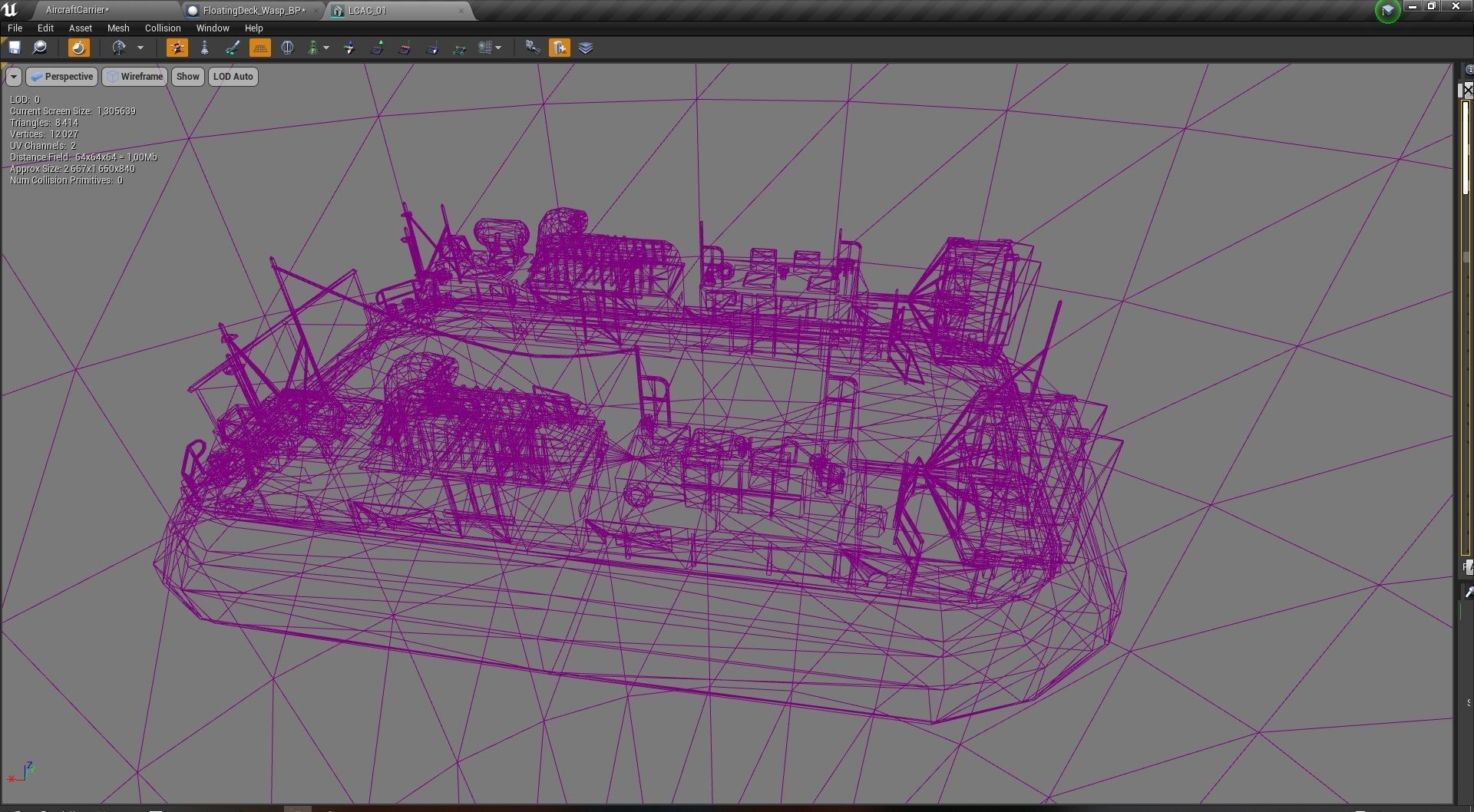The image size is (1474, 812).
Task: Open the Collision menu
Action: pos(163,28)
